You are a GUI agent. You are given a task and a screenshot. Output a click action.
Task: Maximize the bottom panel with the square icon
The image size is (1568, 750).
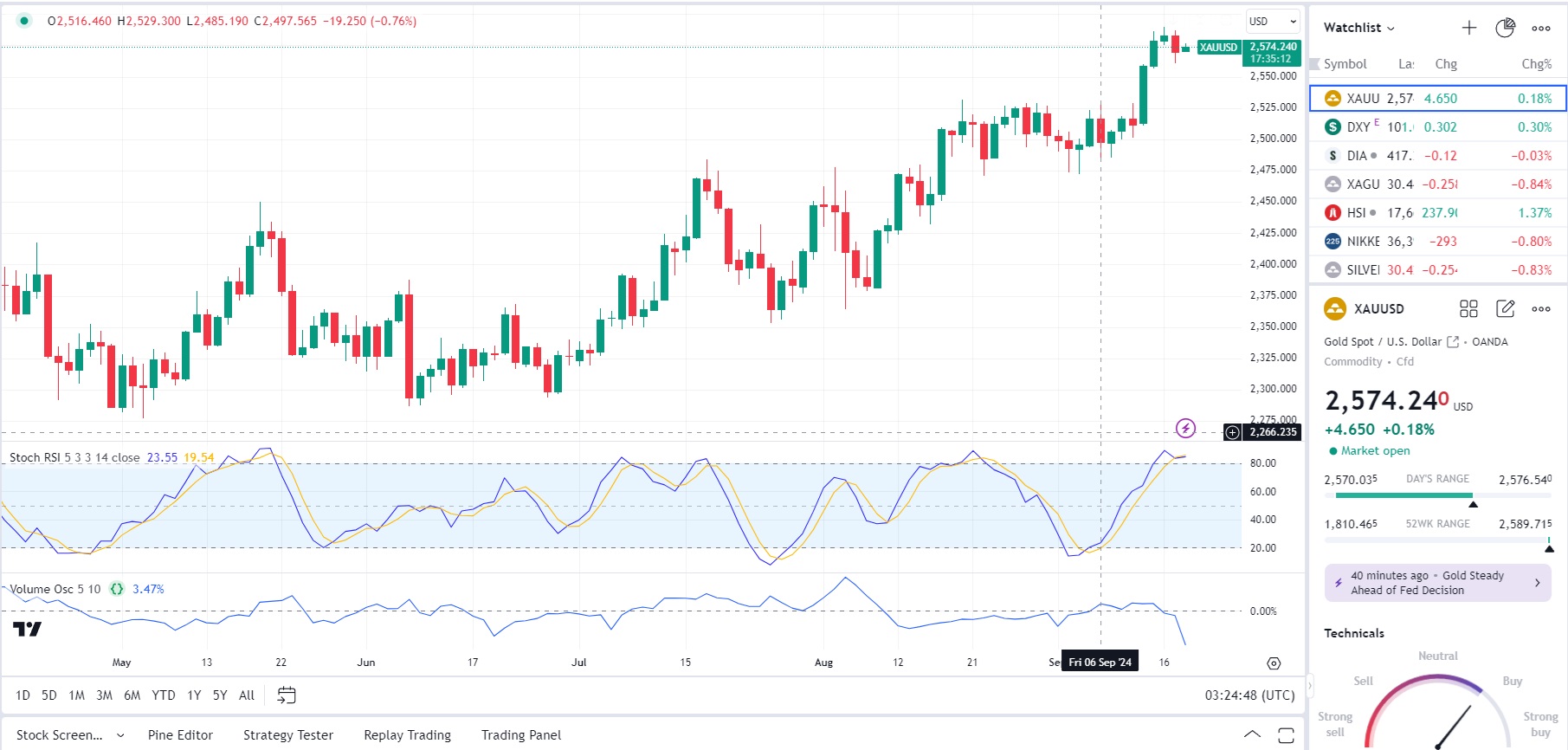[x=1286, y=735]
